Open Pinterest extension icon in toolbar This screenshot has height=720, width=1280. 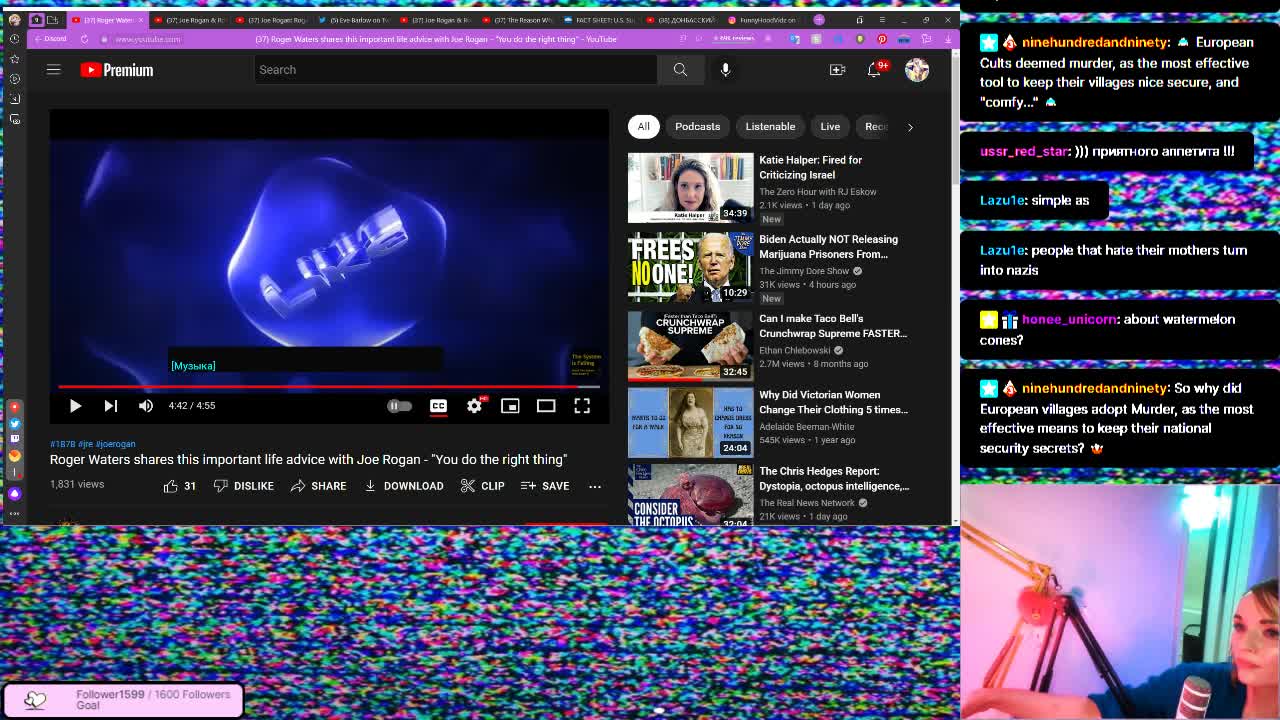882,39
